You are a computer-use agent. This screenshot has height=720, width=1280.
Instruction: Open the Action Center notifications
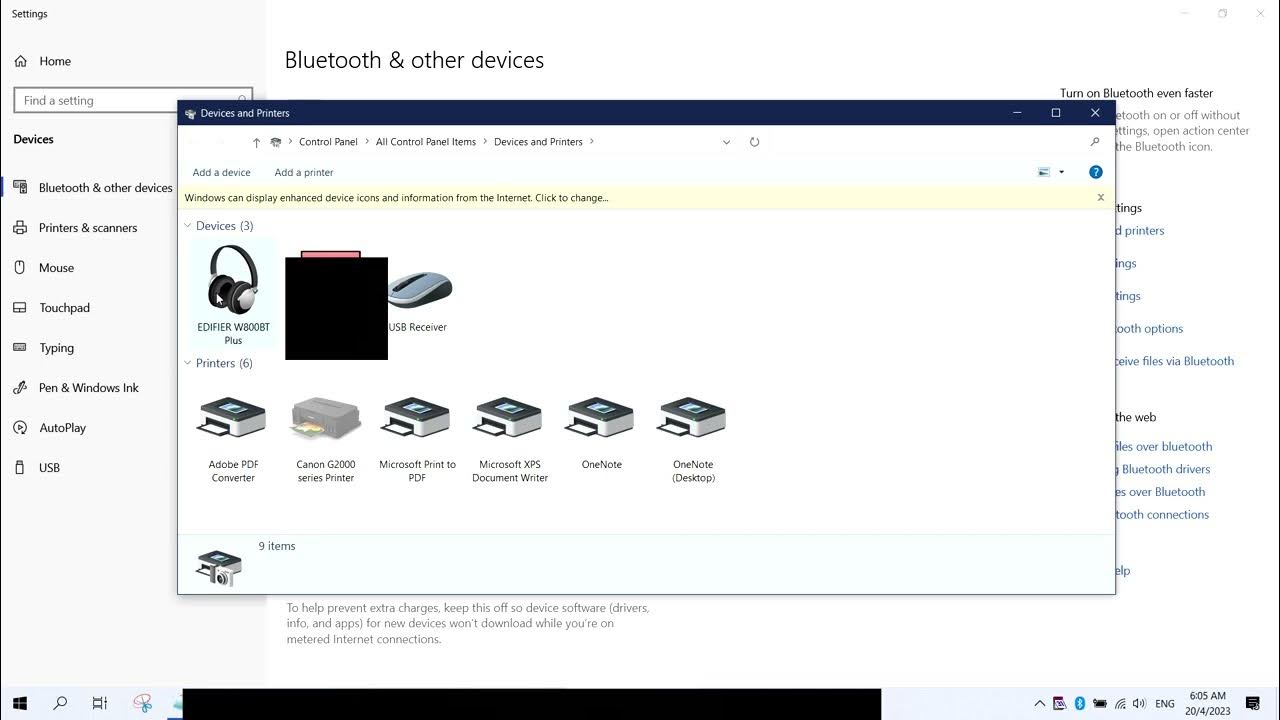pos(1253,704)
